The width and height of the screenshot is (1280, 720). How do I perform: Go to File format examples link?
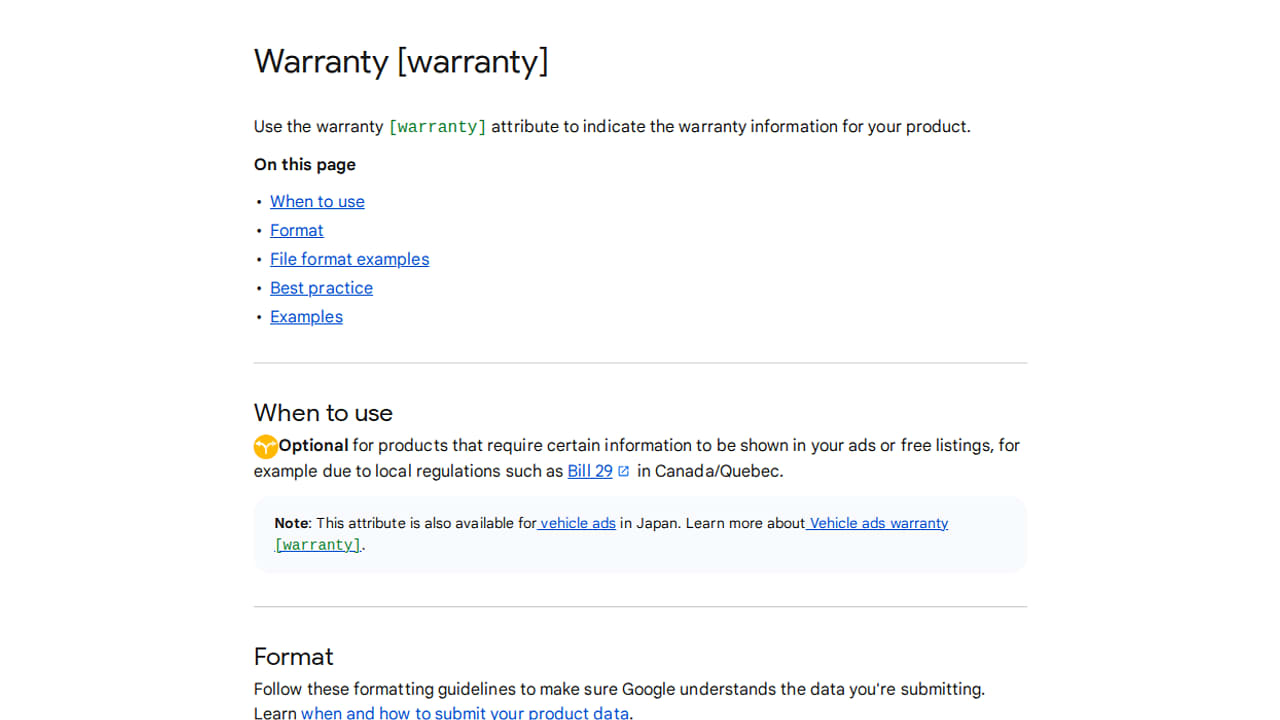349,259
